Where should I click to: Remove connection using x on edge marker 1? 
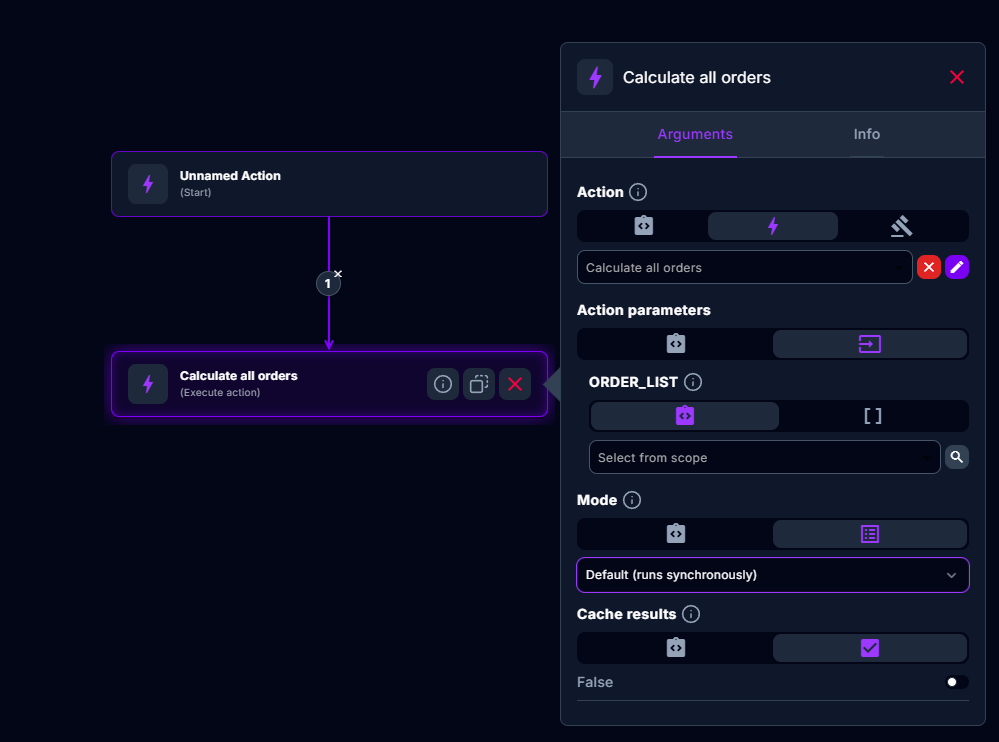(338, 273)
